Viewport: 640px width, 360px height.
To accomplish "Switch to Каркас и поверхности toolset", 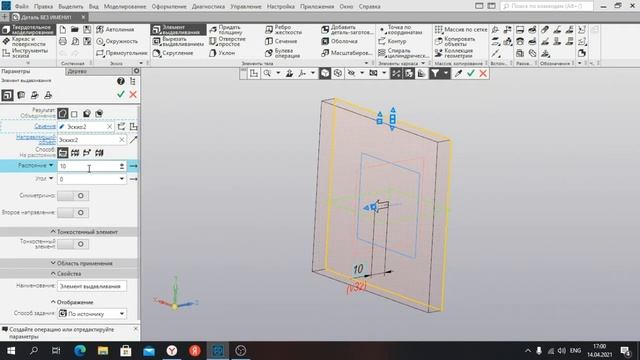I will click(28, 41).
